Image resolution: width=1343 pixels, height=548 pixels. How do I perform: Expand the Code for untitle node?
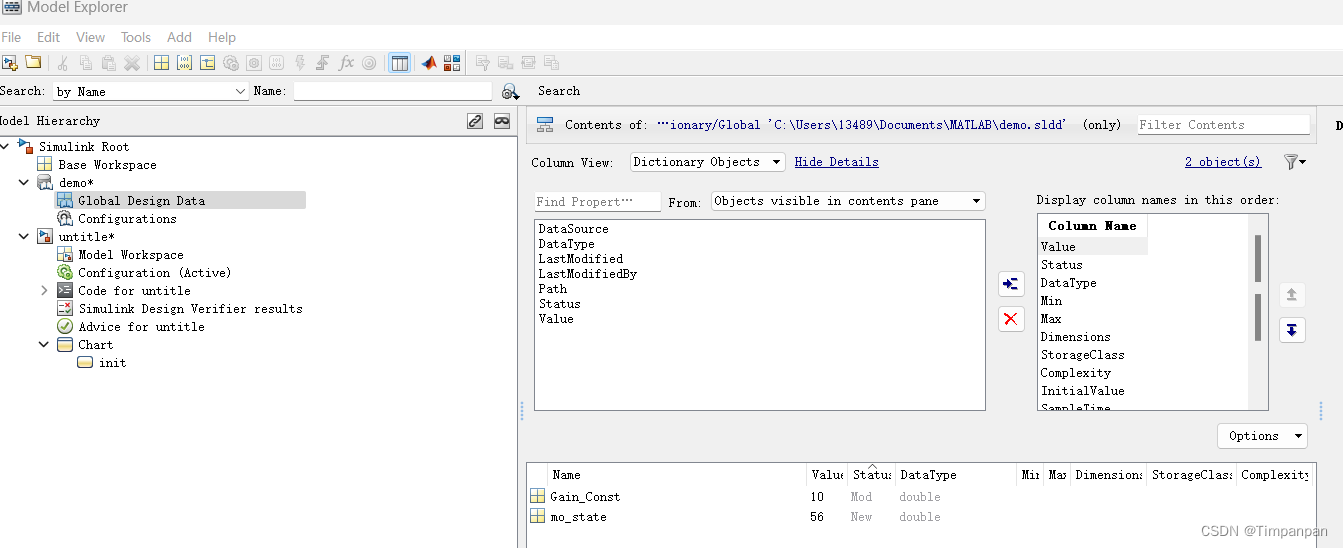(x=44, y=291)
